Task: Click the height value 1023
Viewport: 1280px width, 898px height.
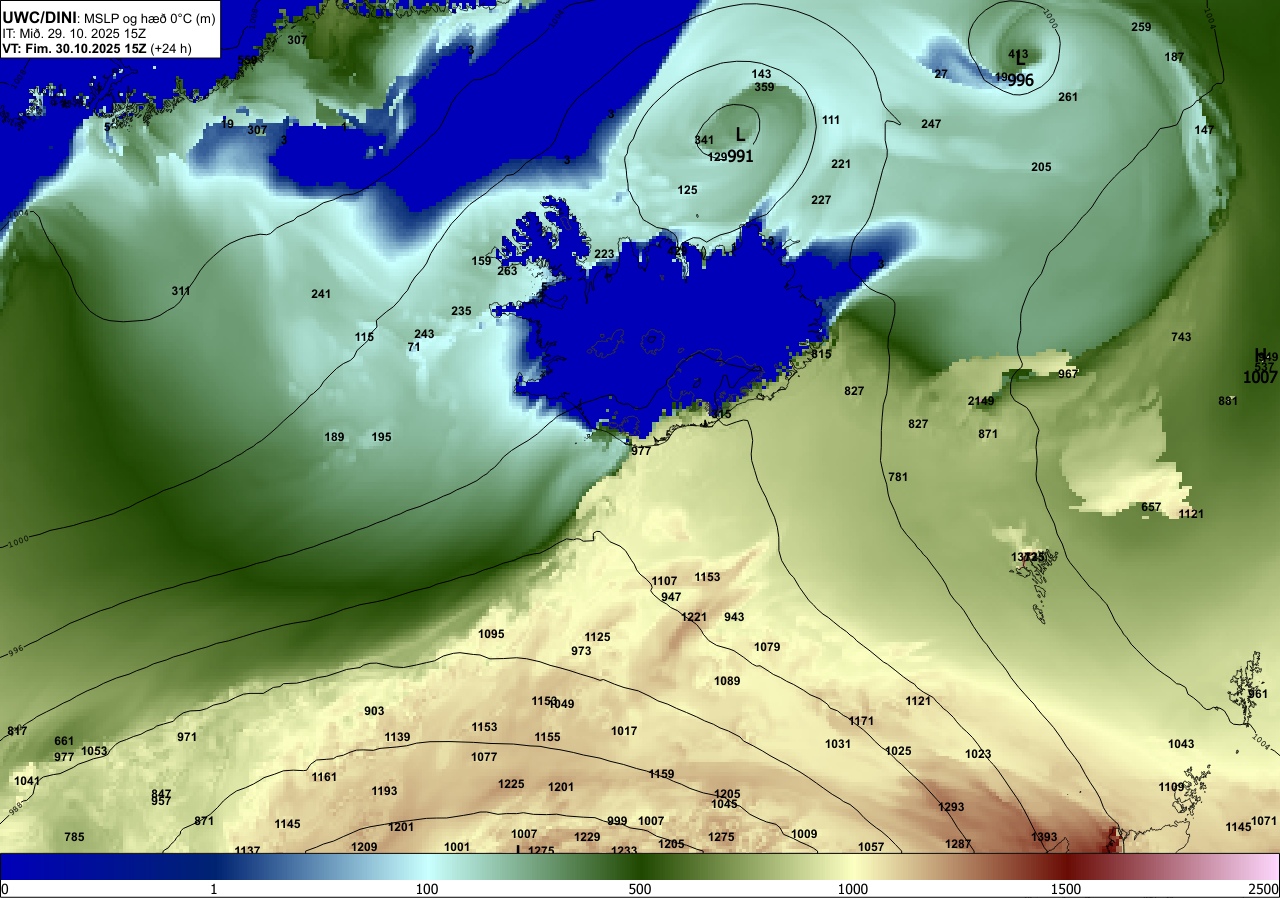Action: [x=978, y=754]
